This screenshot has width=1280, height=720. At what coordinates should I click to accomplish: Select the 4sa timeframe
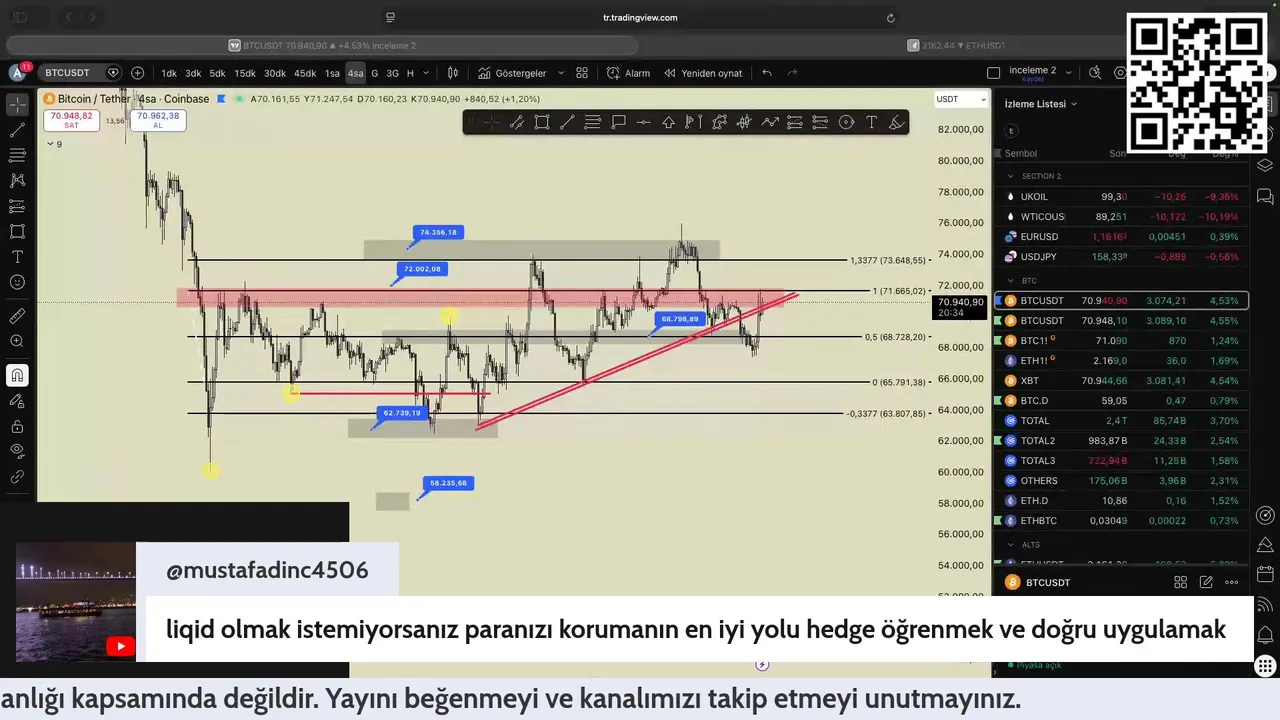pos(355,73)
